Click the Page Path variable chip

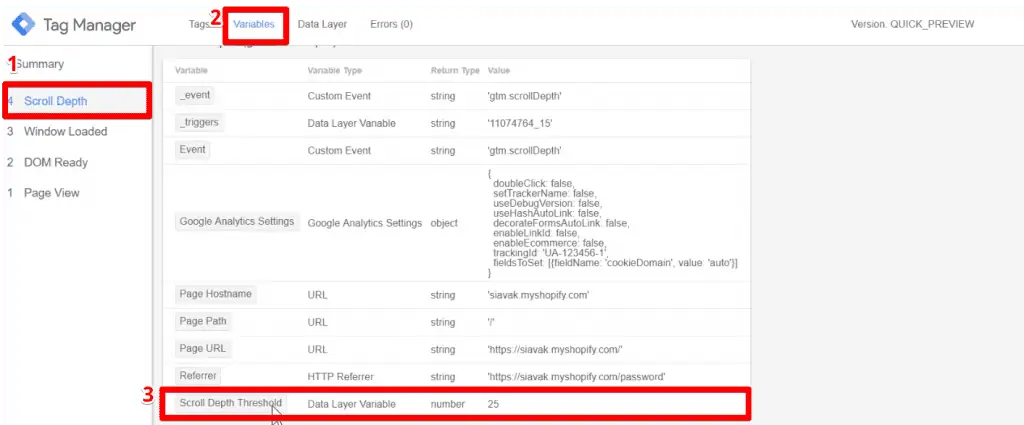202,321
